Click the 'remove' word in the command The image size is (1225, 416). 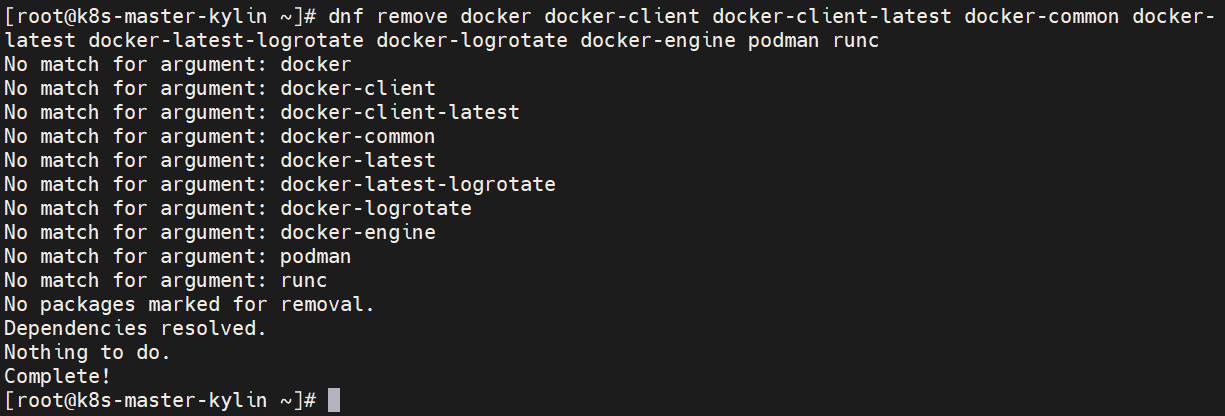tap(412, 17)
